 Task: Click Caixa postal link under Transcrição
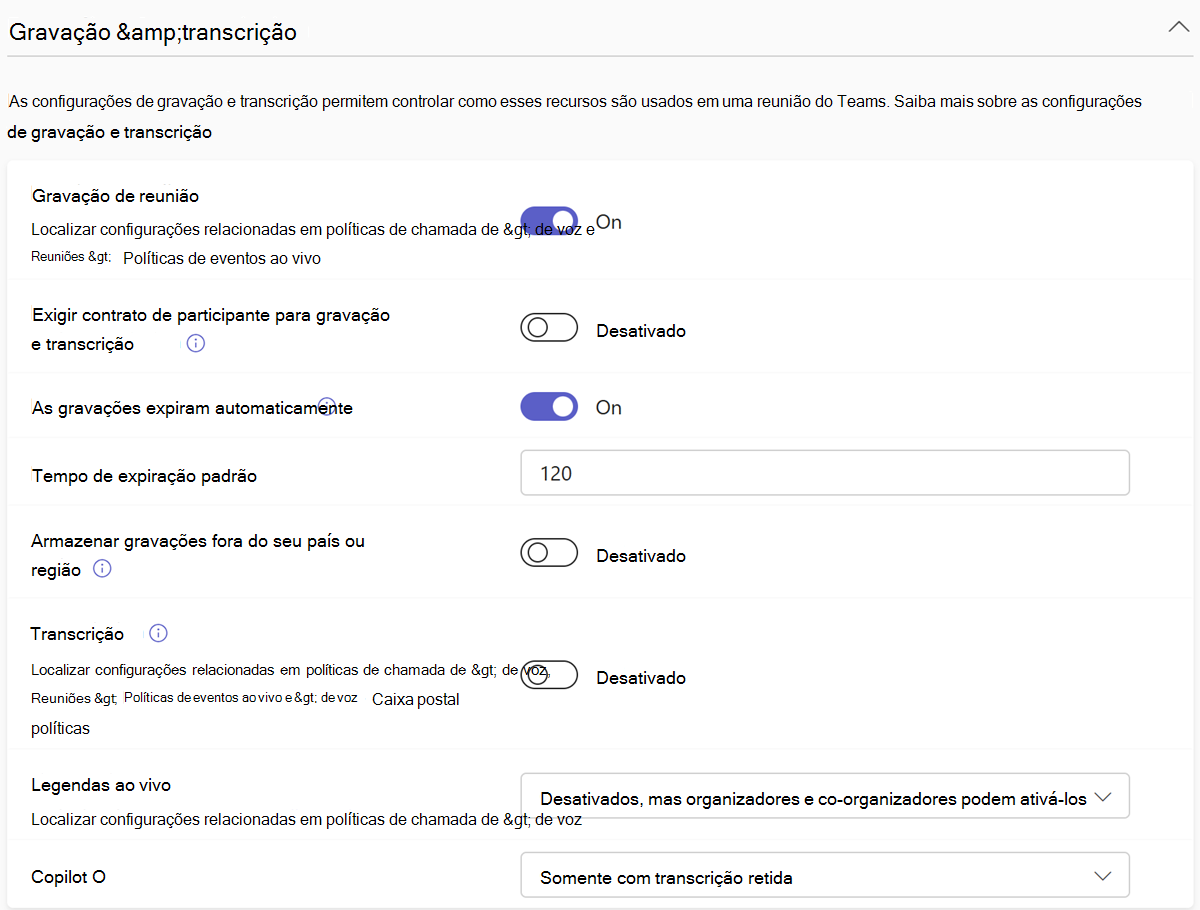pyautogui.click(x=416, y=700)
